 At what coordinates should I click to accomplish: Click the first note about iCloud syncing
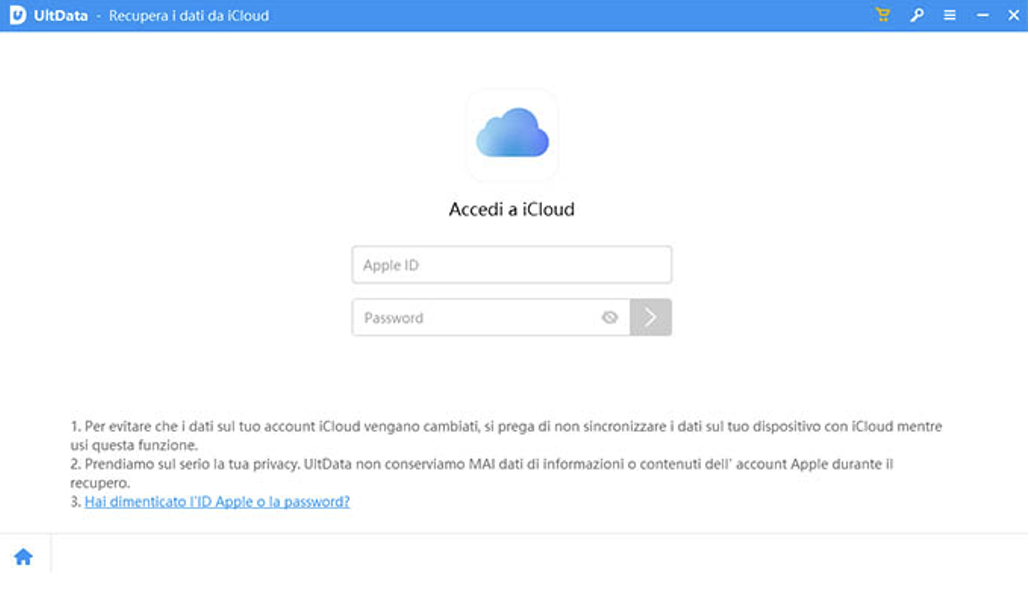(x=505, y=435)
